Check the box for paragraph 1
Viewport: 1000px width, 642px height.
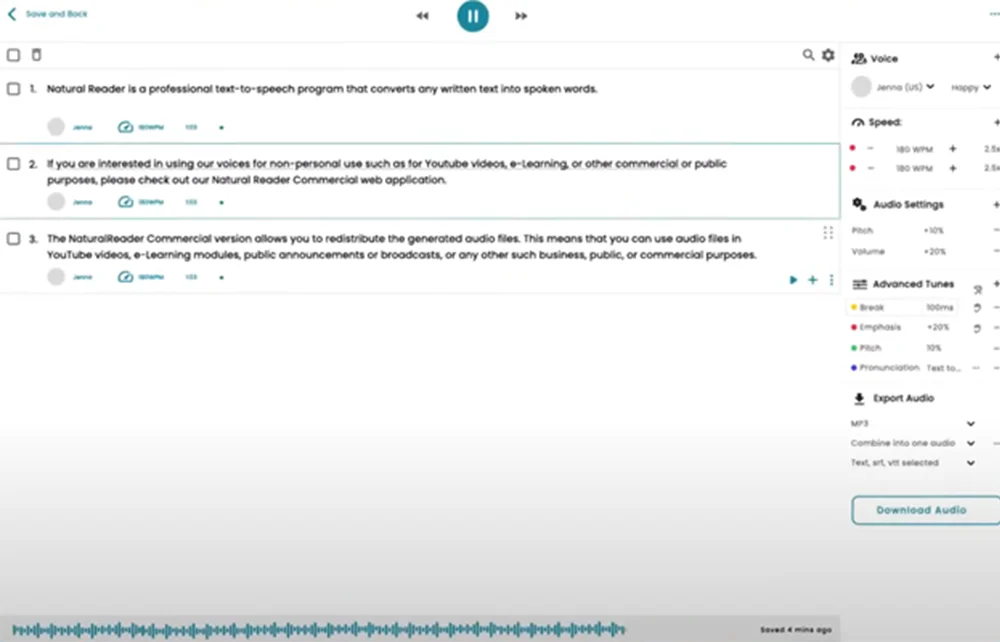click(13, 89)
